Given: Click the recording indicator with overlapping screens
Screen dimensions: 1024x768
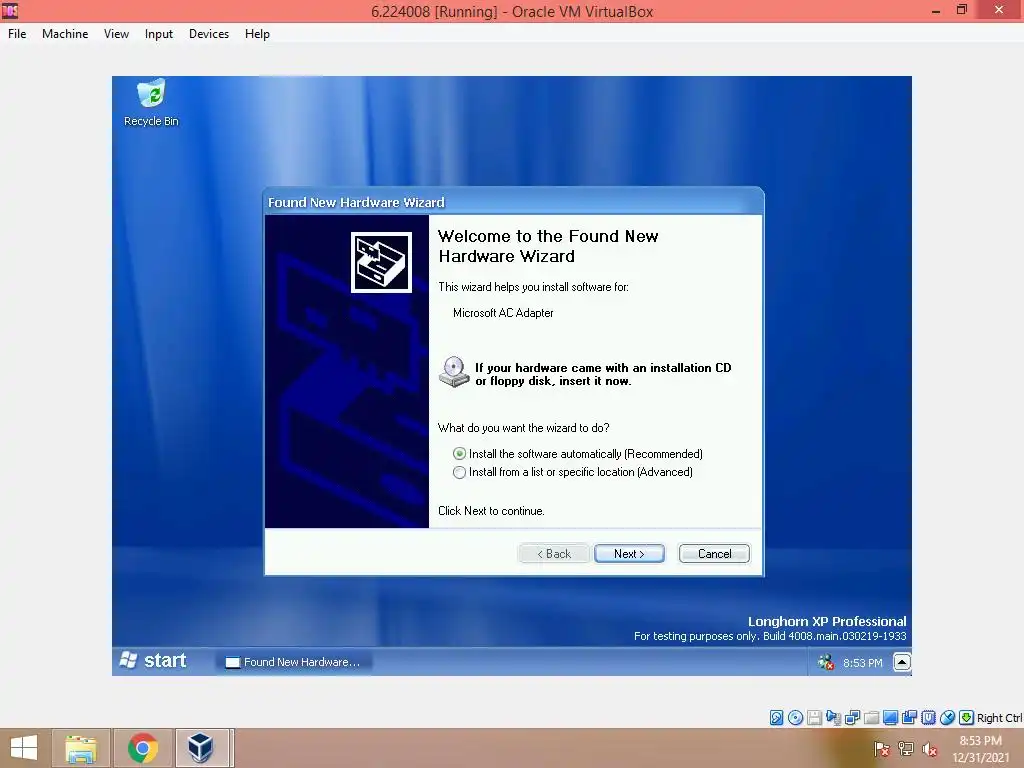Looking at the screenshot, I should [909, 718].
